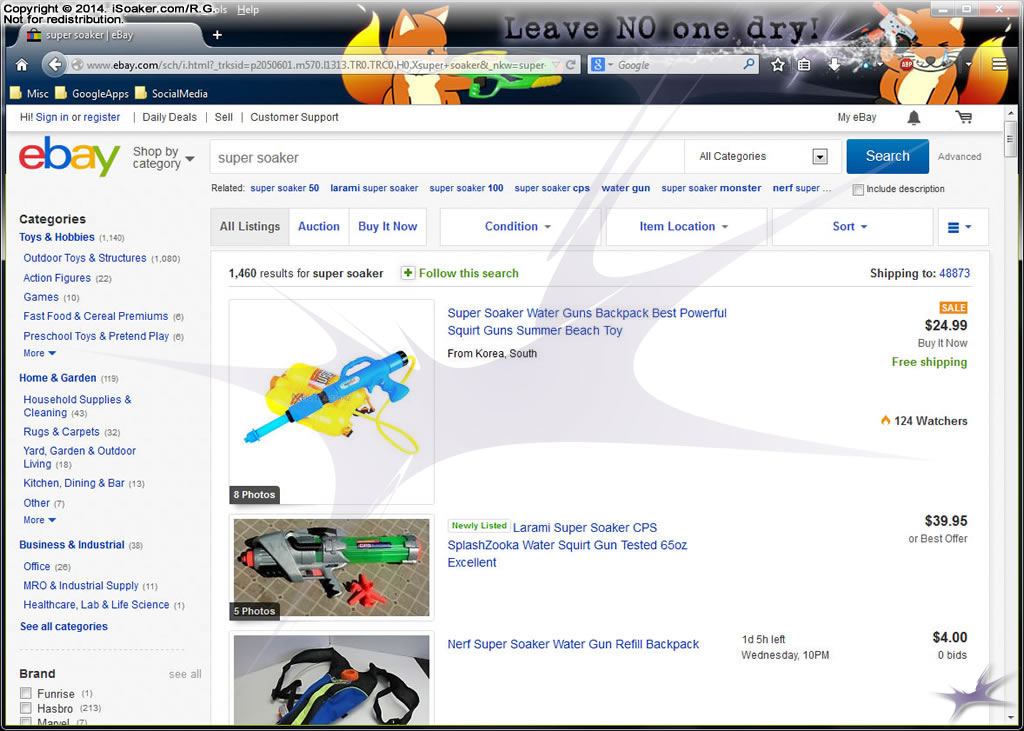
Task: Click the Adblock Plus icon
Action: coord(906,64)
